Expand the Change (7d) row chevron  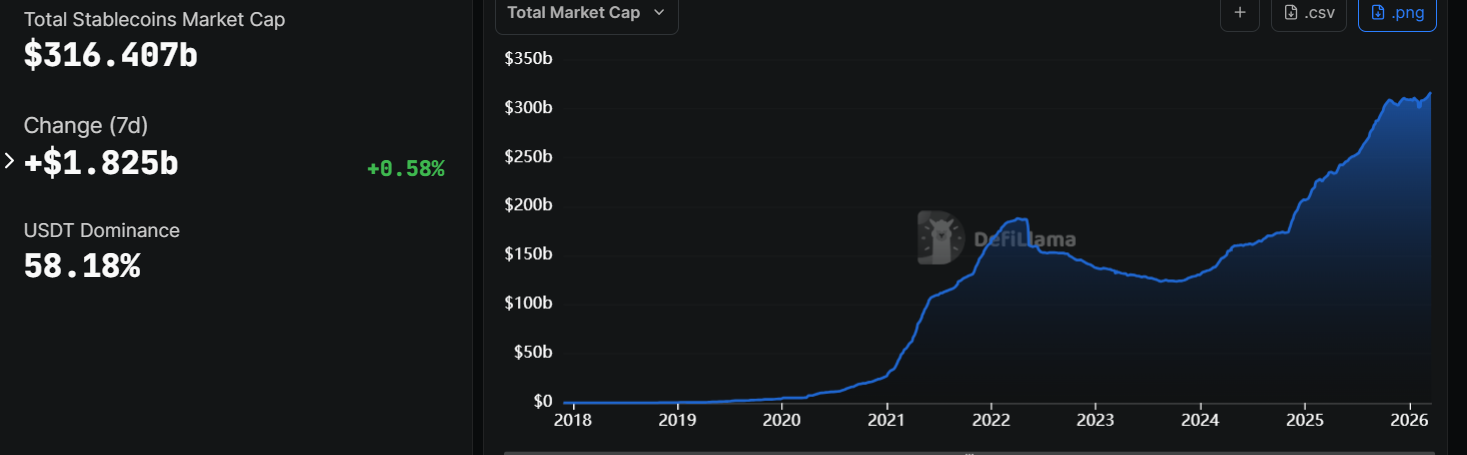10,161
